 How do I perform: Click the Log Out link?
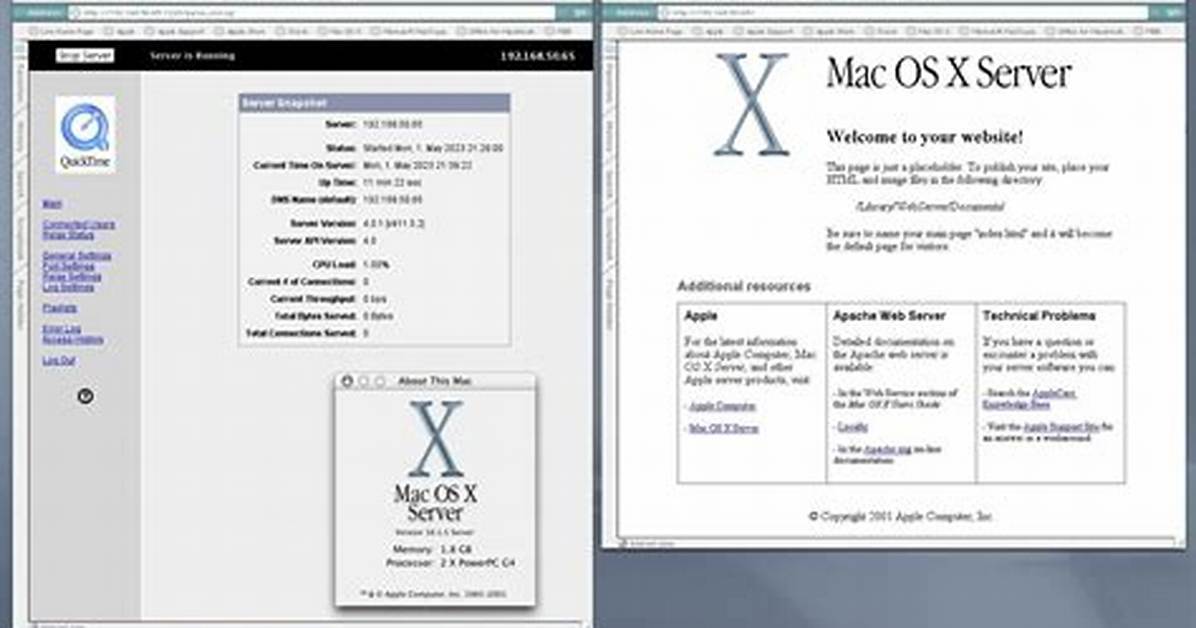point(59,360)
